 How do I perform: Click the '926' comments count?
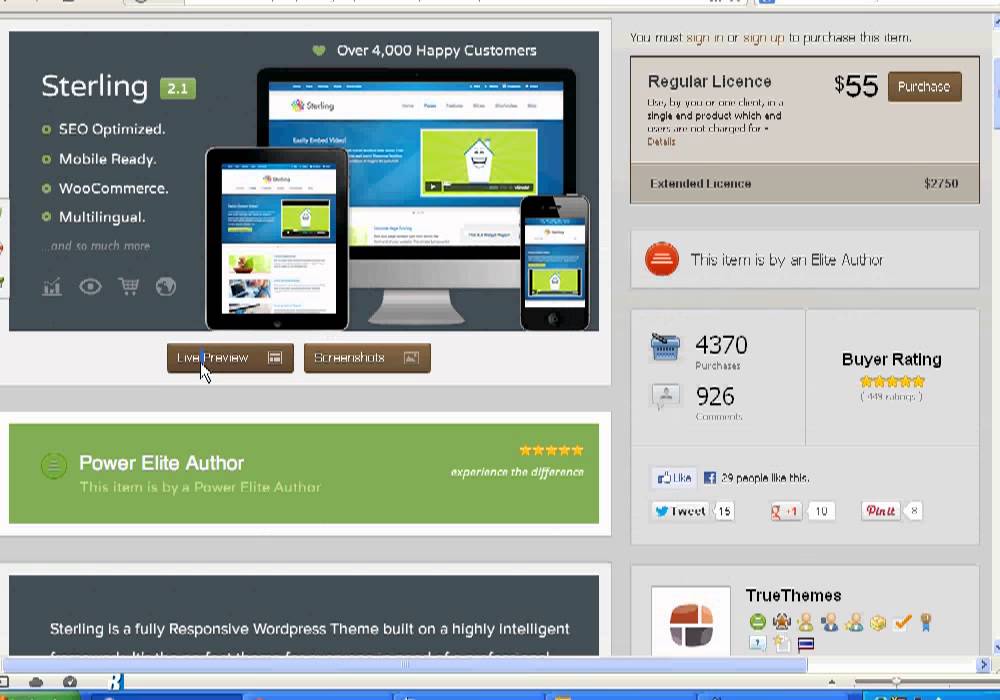click(x=715, y=397)
